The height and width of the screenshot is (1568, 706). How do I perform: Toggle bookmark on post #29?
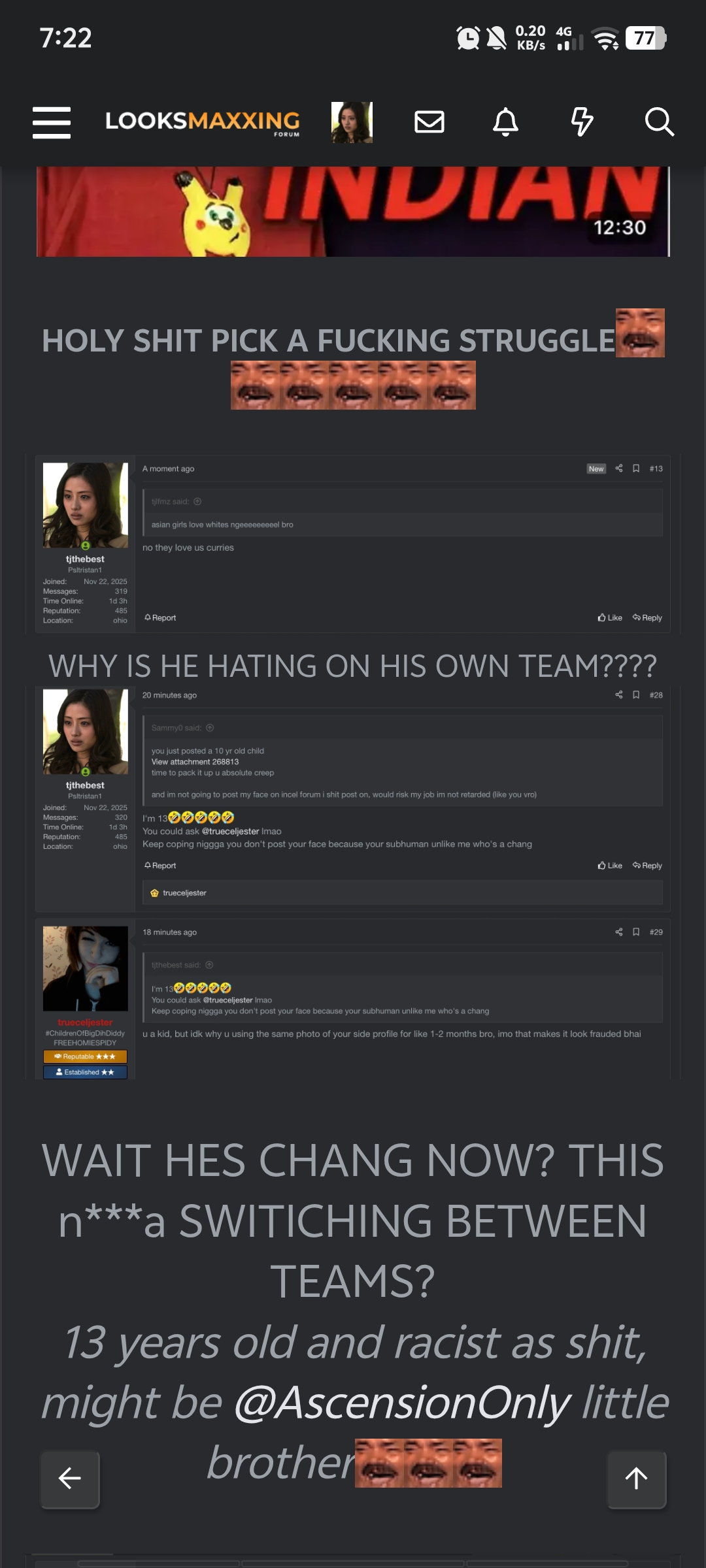[x=636, y=932]
